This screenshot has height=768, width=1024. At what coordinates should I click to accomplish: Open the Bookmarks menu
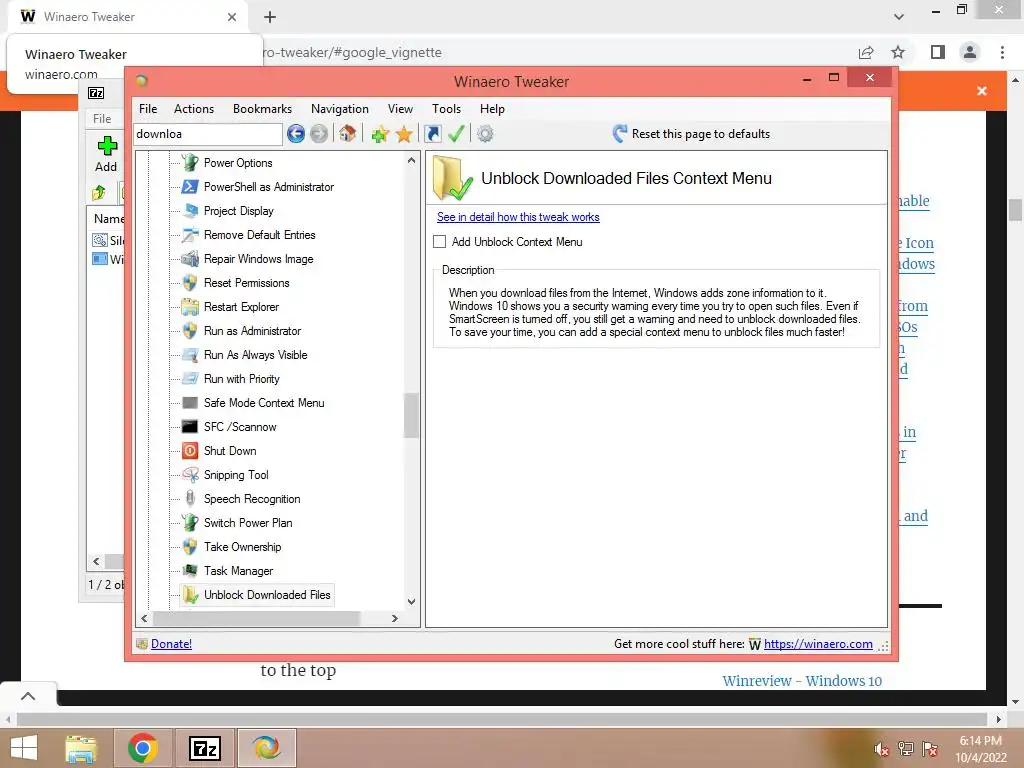click(263, 109)
